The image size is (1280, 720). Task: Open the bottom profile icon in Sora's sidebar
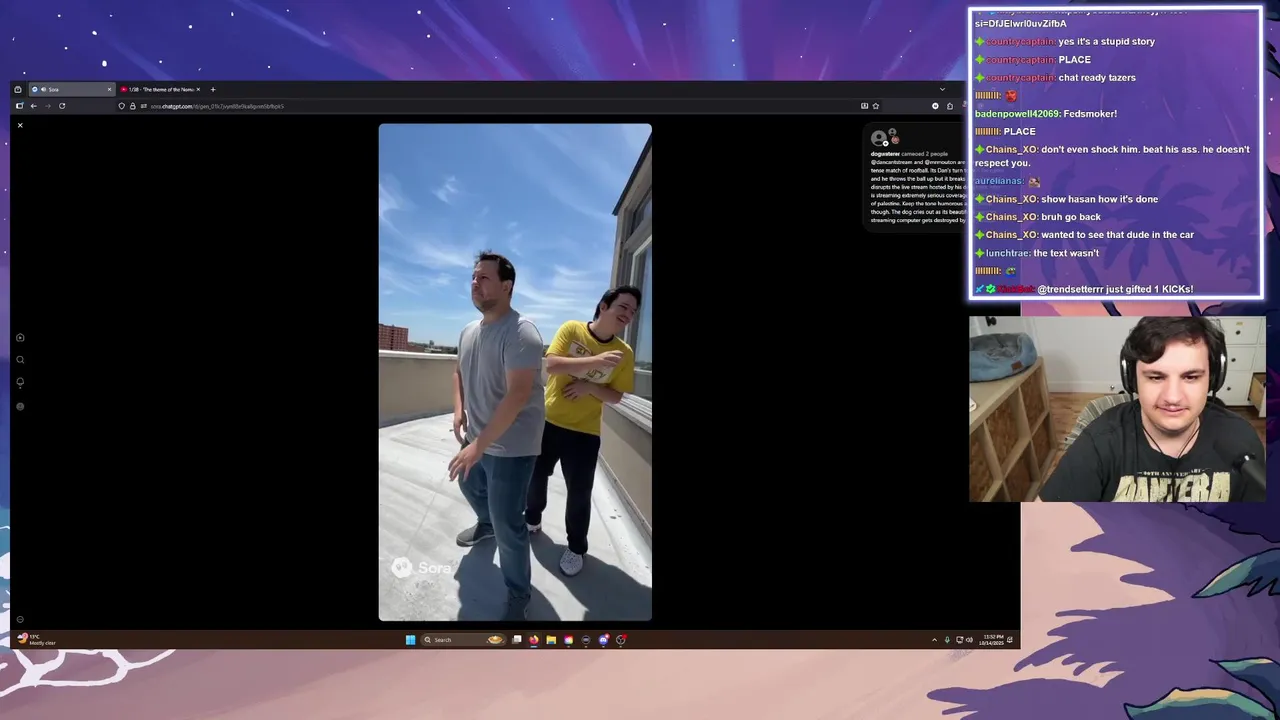click(20, 406)
